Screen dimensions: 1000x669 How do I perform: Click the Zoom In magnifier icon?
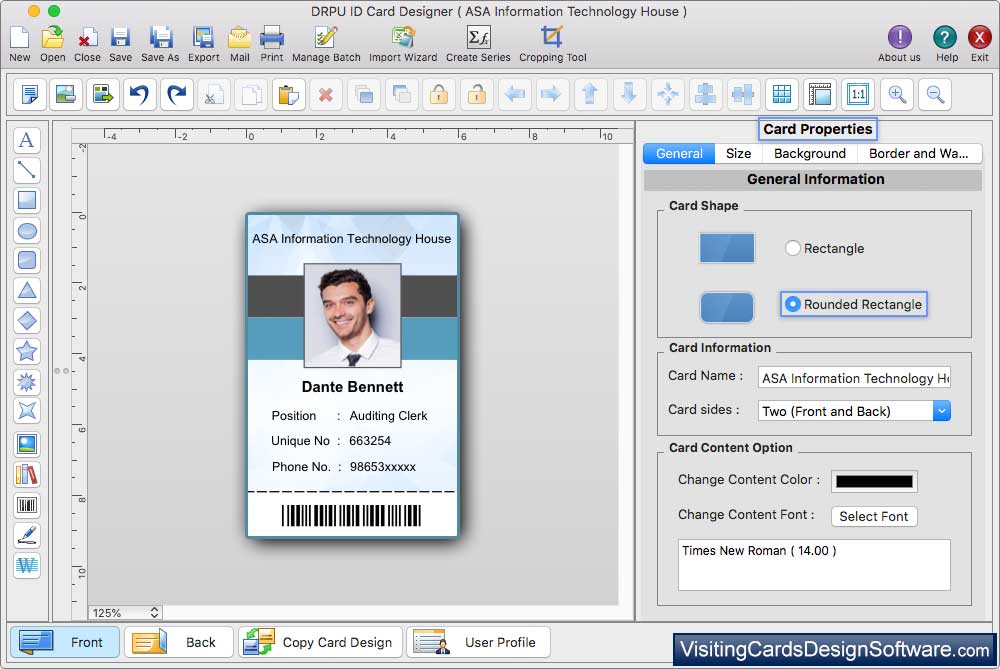pyautogui.click(x=897, y=94)
